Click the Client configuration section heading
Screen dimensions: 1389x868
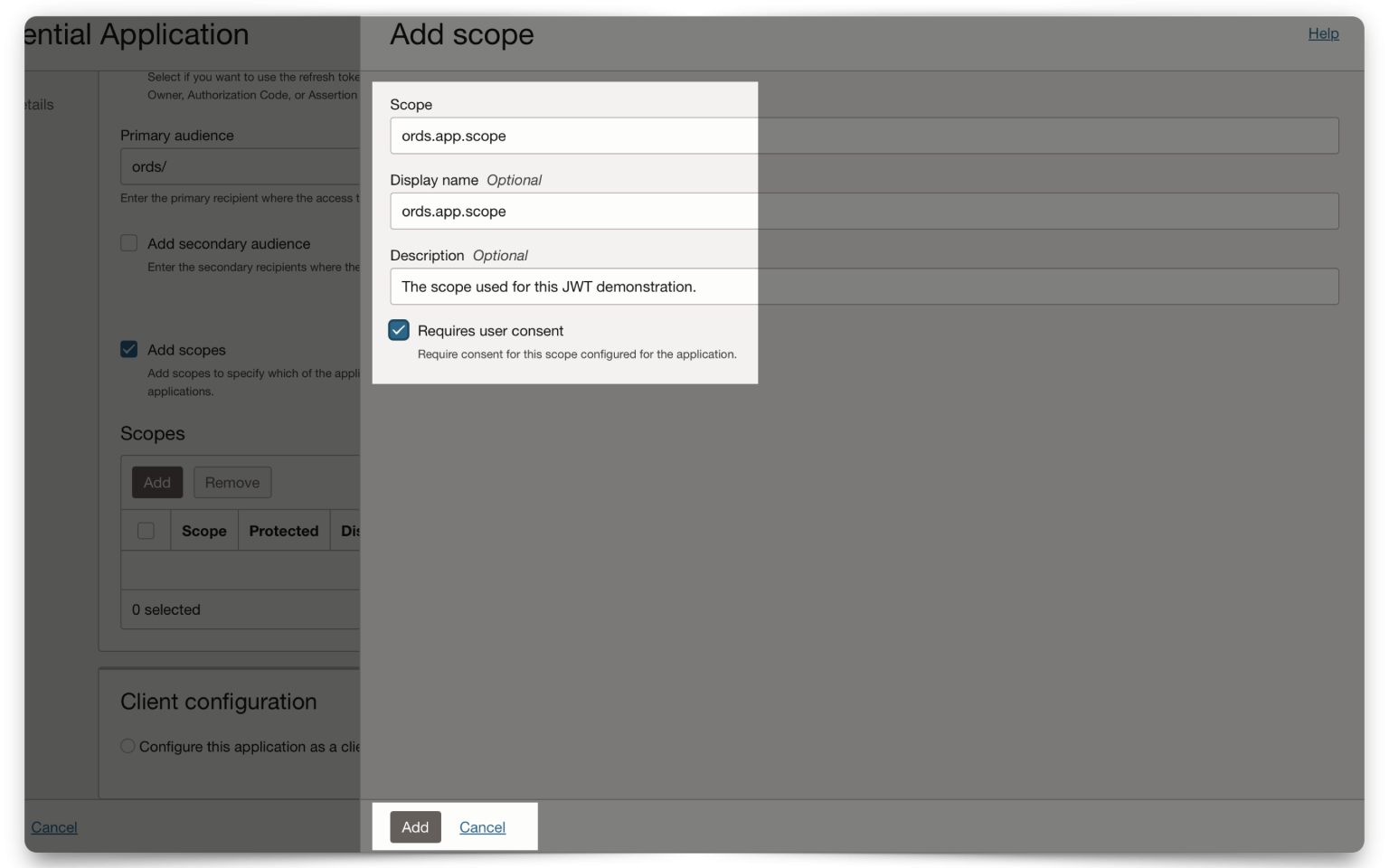[x=219, y=702]
